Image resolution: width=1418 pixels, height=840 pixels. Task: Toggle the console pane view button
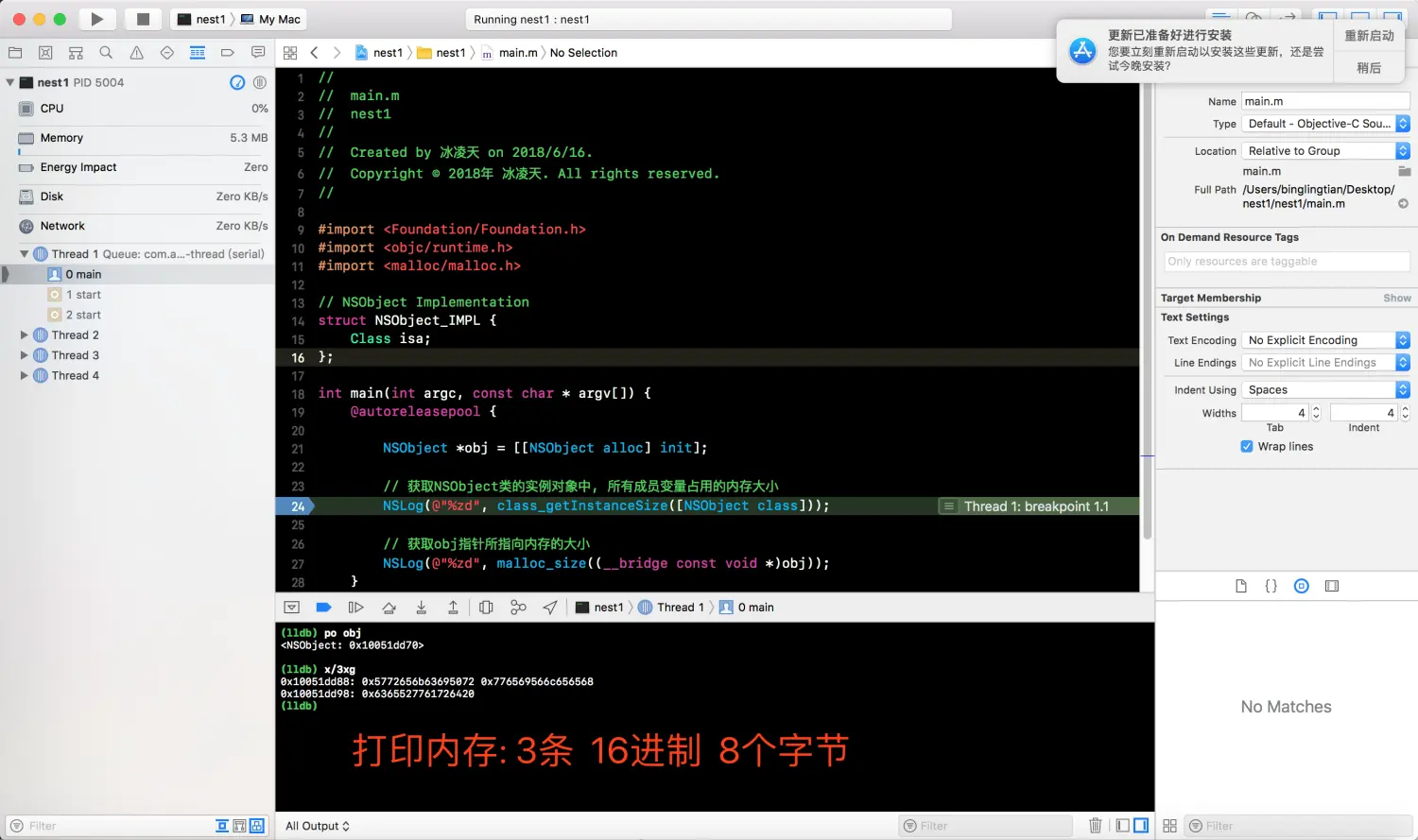(1142, 826)
